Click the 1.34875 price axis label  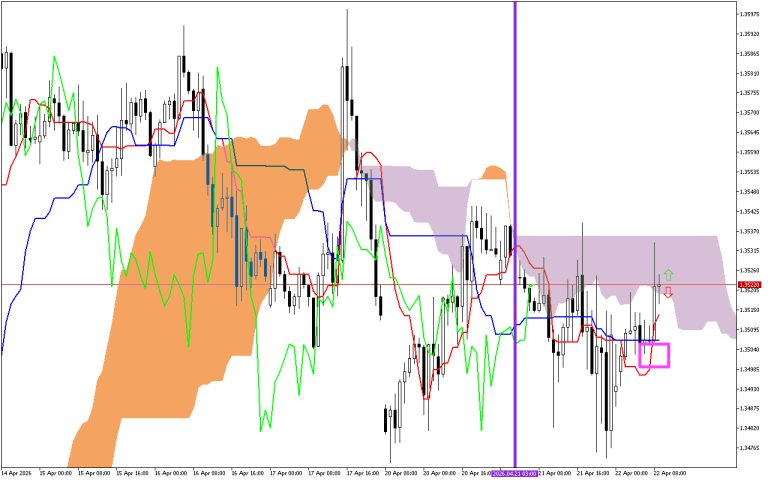click(749, 408)
